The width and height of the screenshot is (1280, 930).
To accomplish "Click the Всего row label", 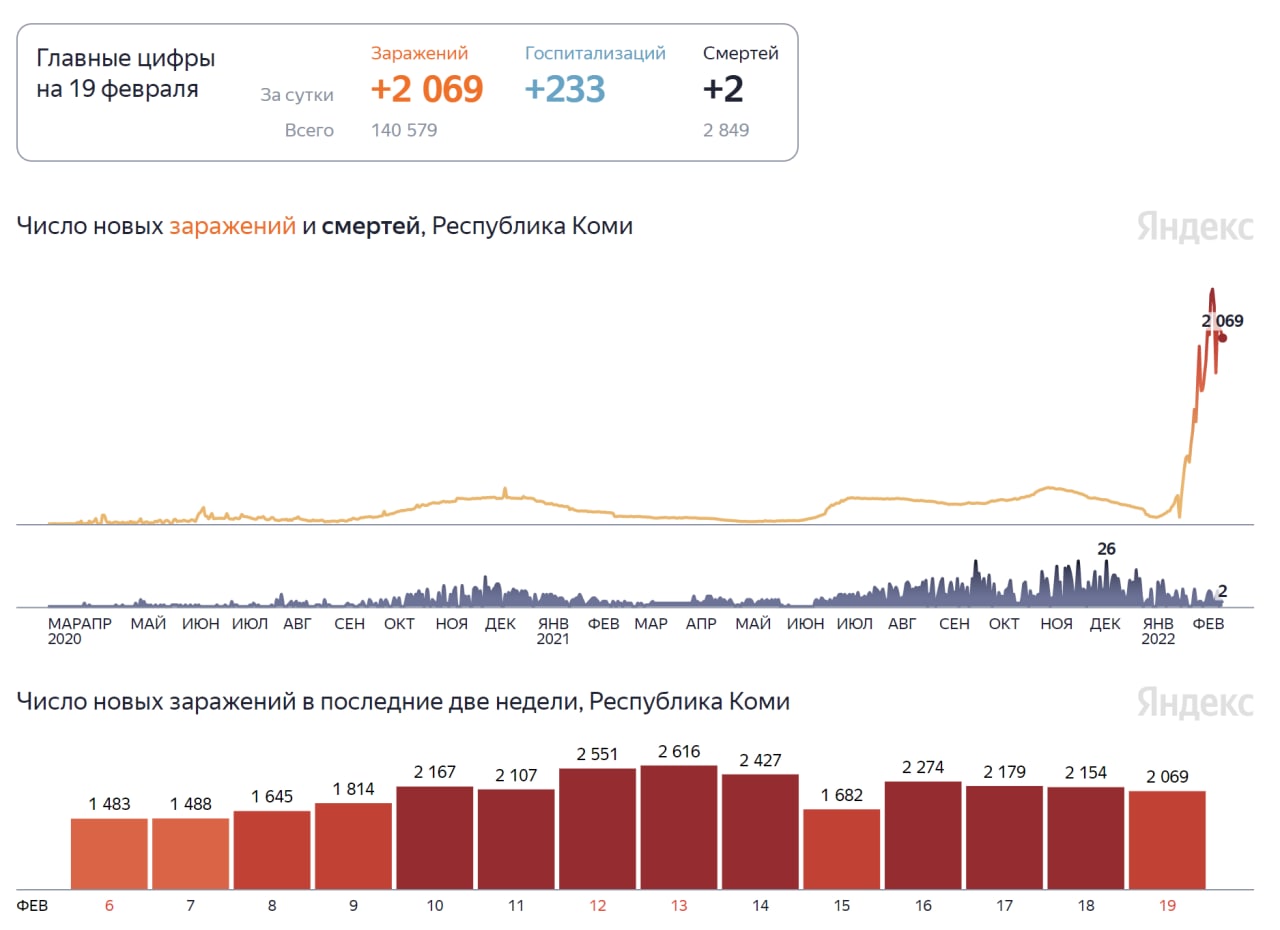I will [x=309, y=130].
